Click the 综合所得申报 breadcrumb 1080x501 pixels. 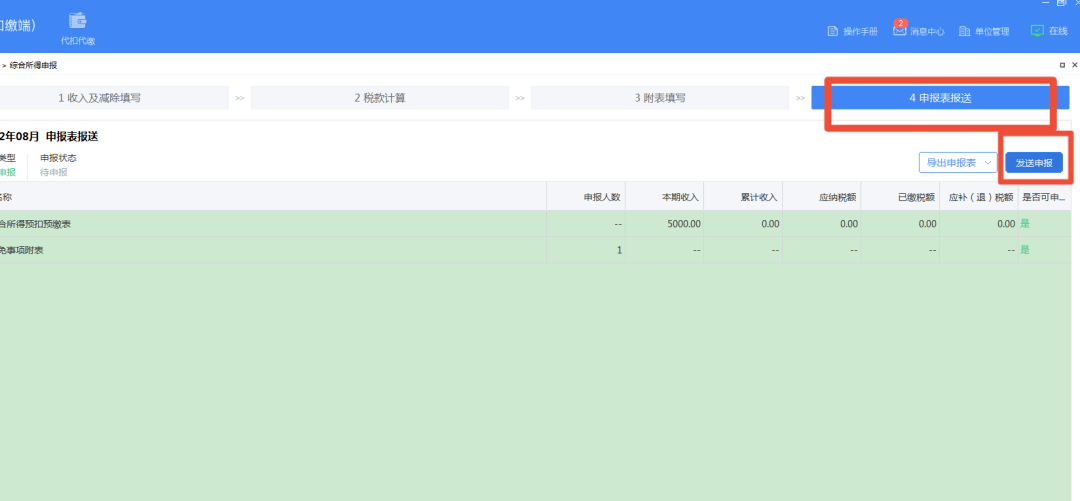[33, 65]
